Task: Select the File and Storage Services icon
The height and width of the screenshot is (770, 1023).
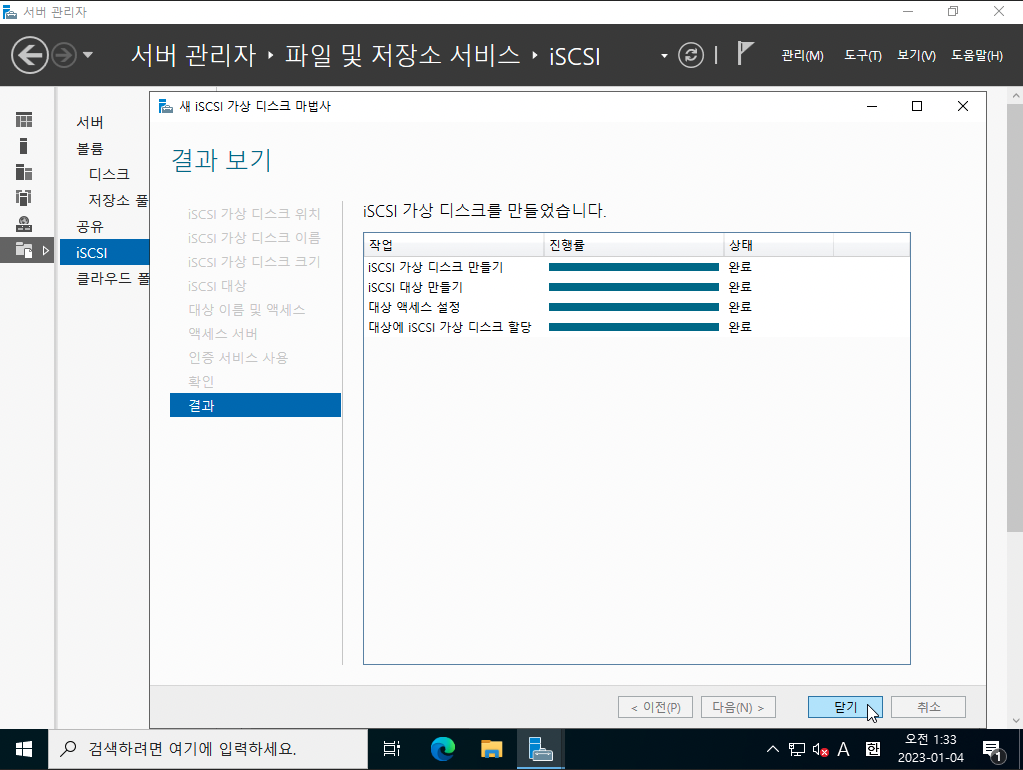Action: [x=24, y=250]
